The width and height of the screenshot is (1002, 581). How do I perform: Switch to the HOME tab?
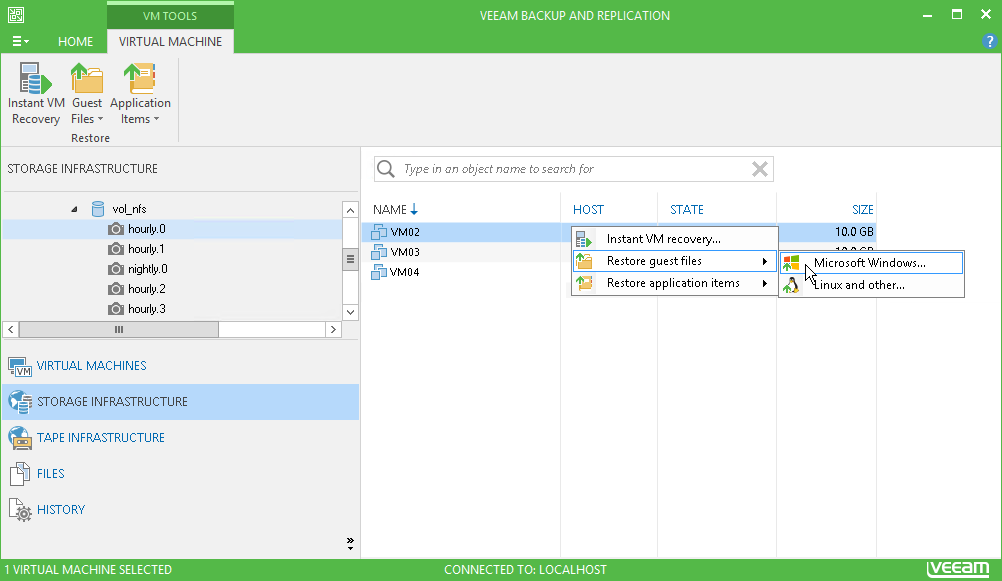75,42
